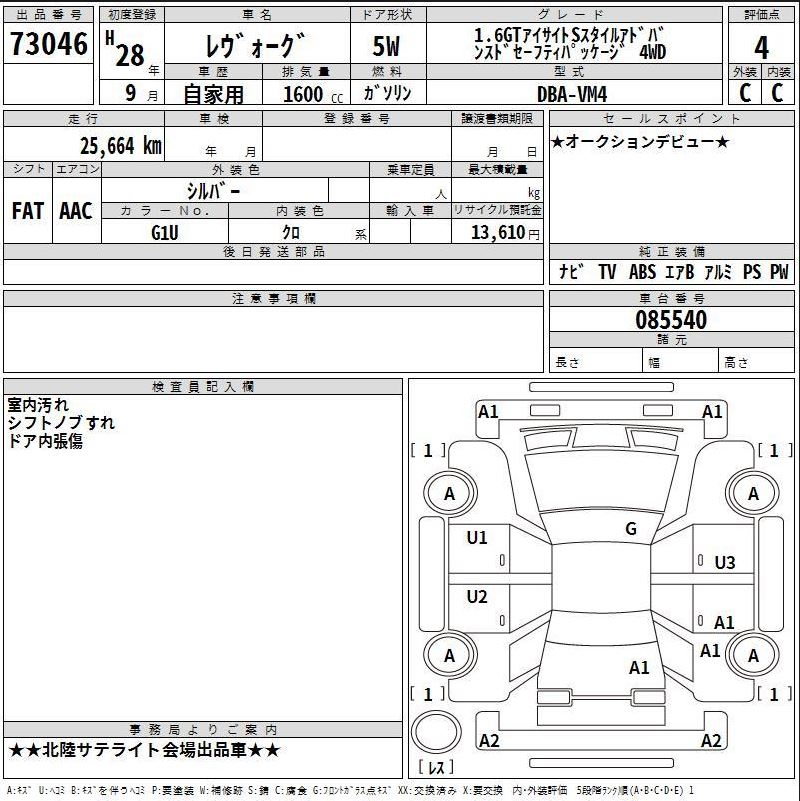The width and height of the screenshot is (800, 801).
Task: Click the G windshield mark on diagram
Action: pyautogui.click(x=631, y=529)
